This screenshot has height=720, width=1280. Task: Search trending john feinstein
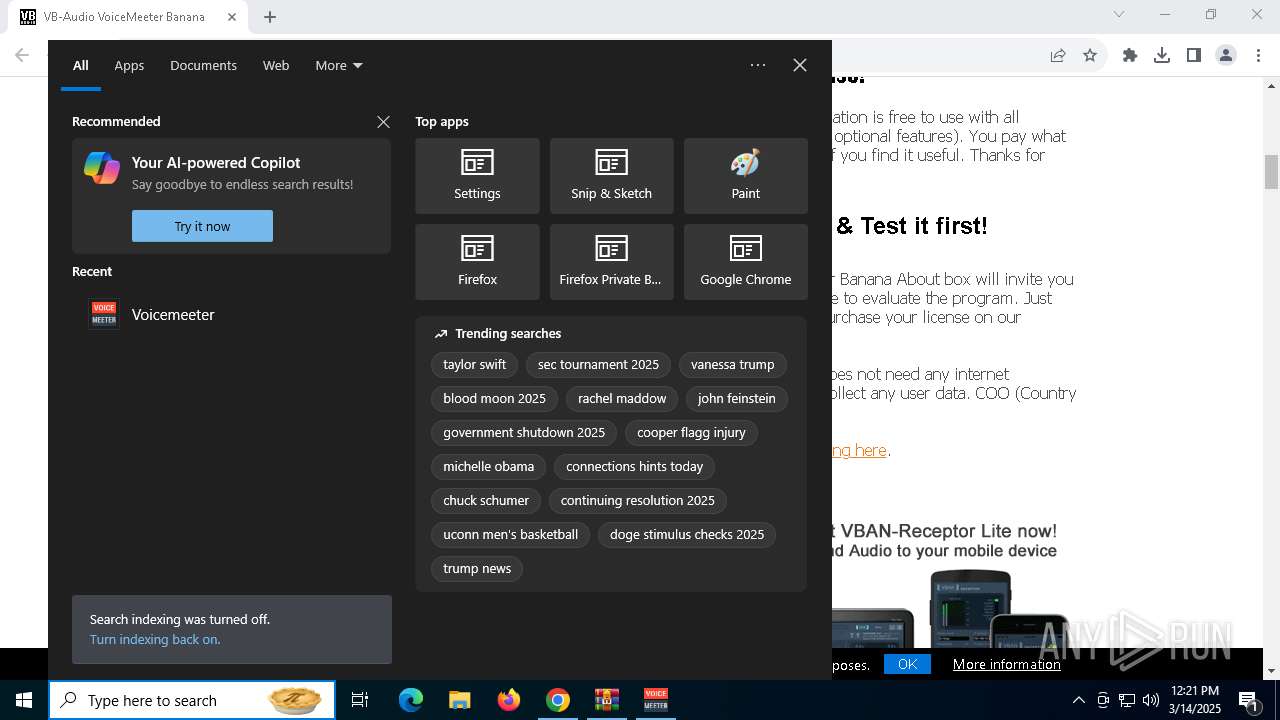(737, 398)
